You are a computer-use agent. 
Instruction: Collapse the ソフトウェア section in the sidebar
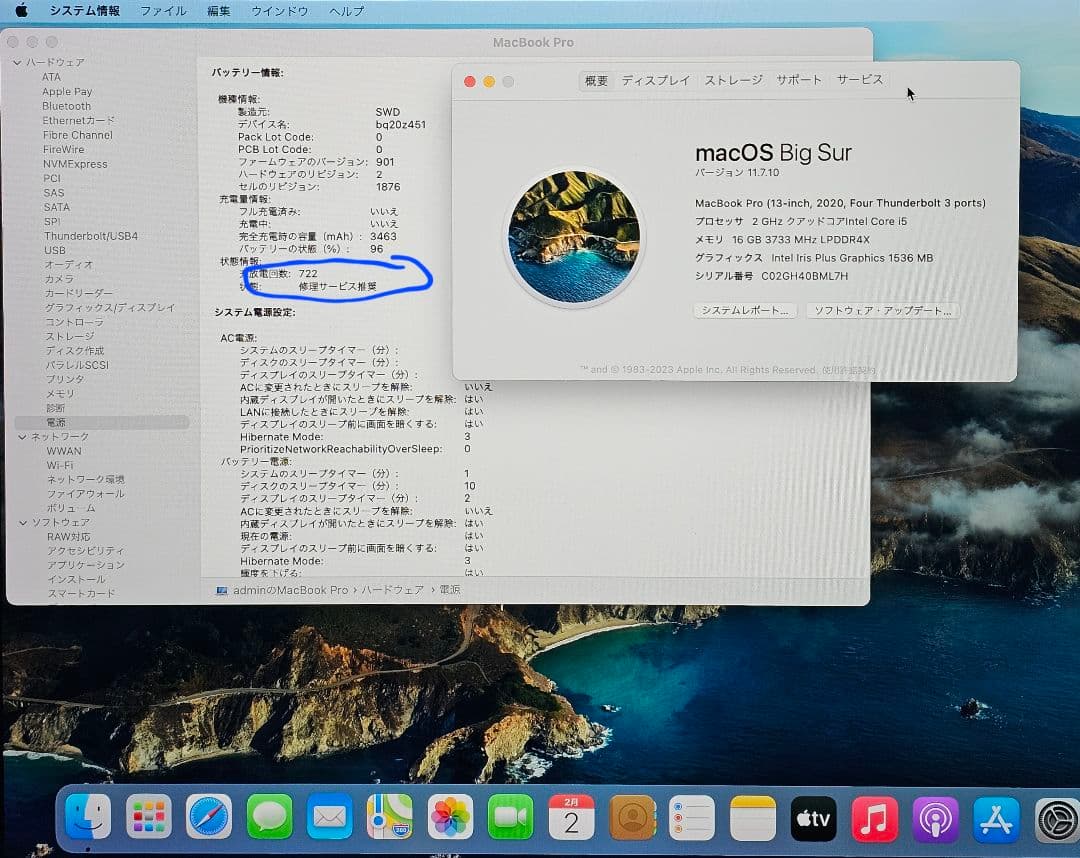22,522
